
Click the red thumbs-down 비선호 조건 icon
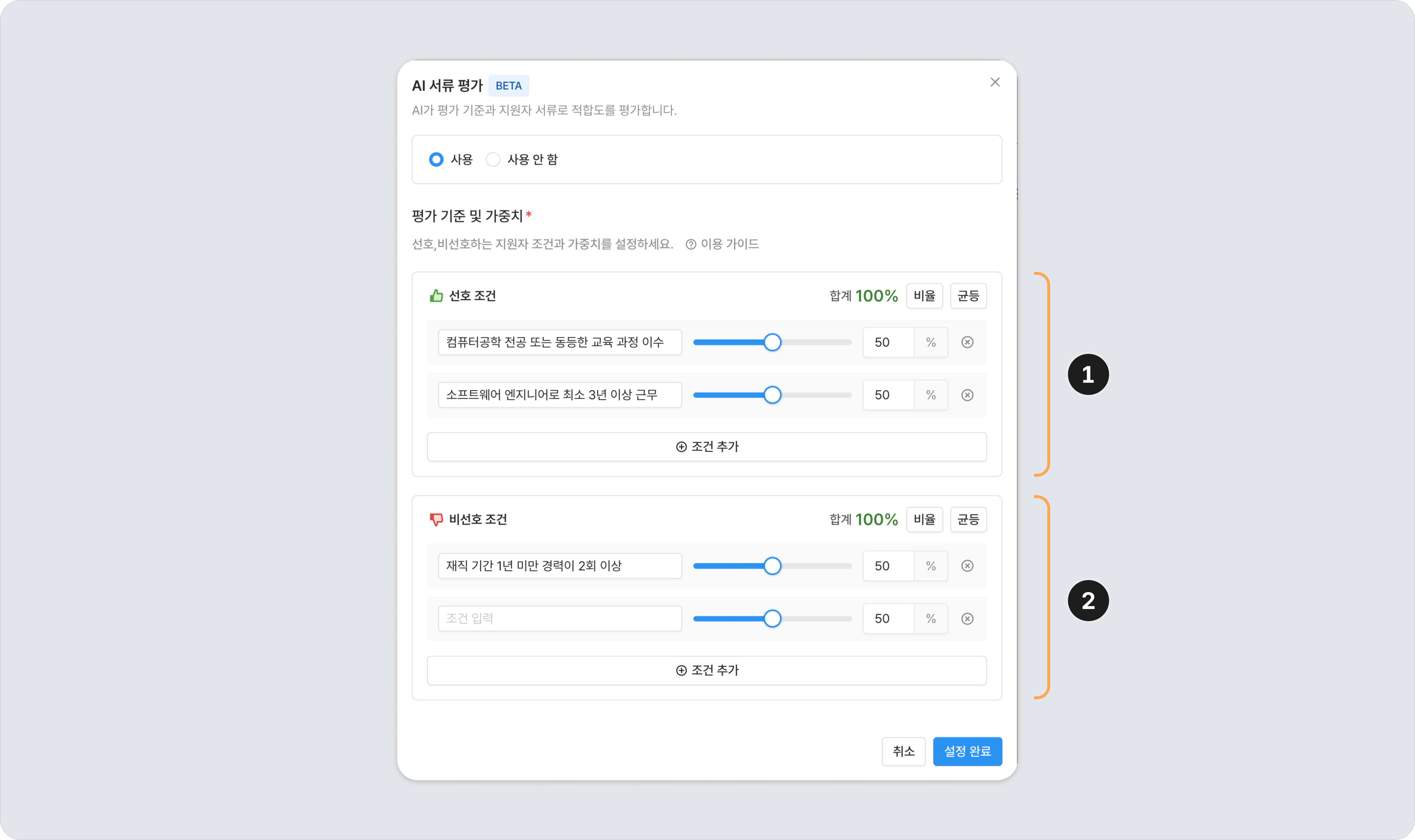436,519
